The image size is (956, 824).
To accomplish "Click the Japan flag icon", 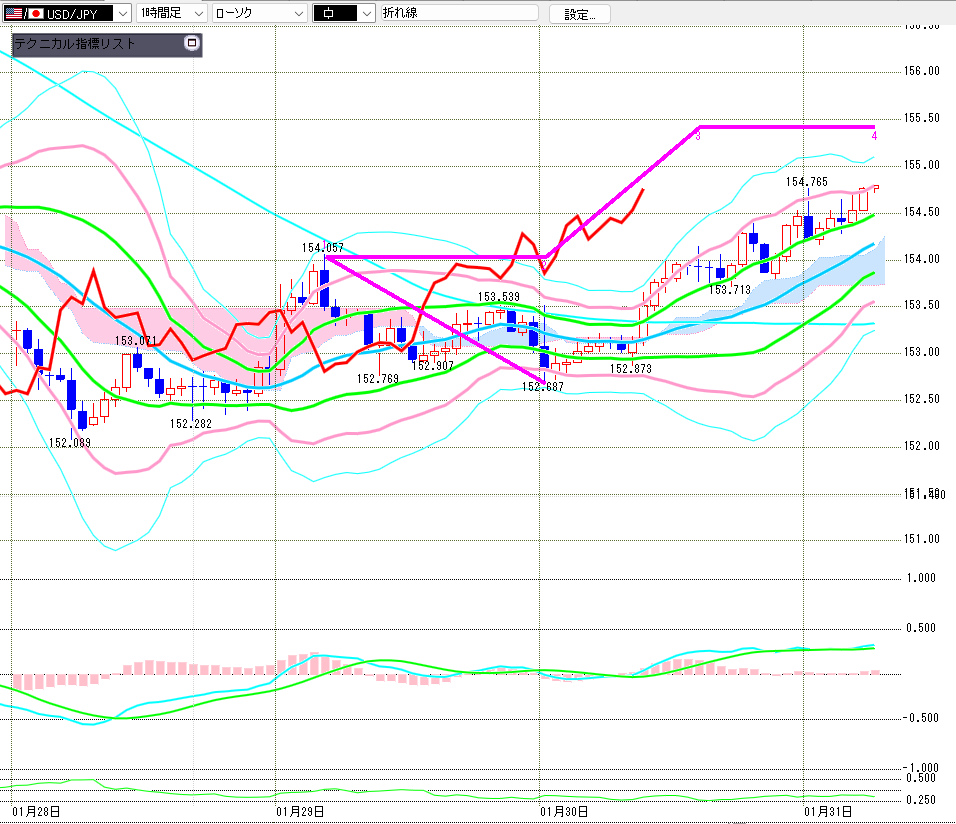I will click(x=36, y=13).
